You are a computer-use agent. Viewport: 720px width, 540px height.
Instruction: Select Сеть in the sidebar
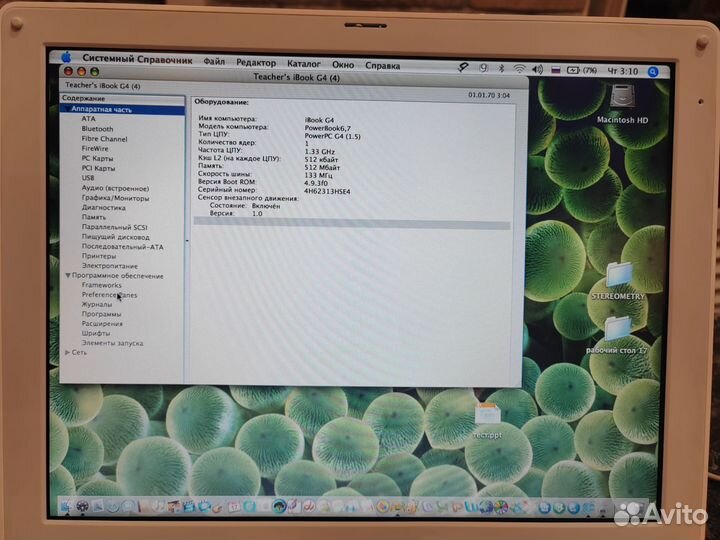(79, 352)
